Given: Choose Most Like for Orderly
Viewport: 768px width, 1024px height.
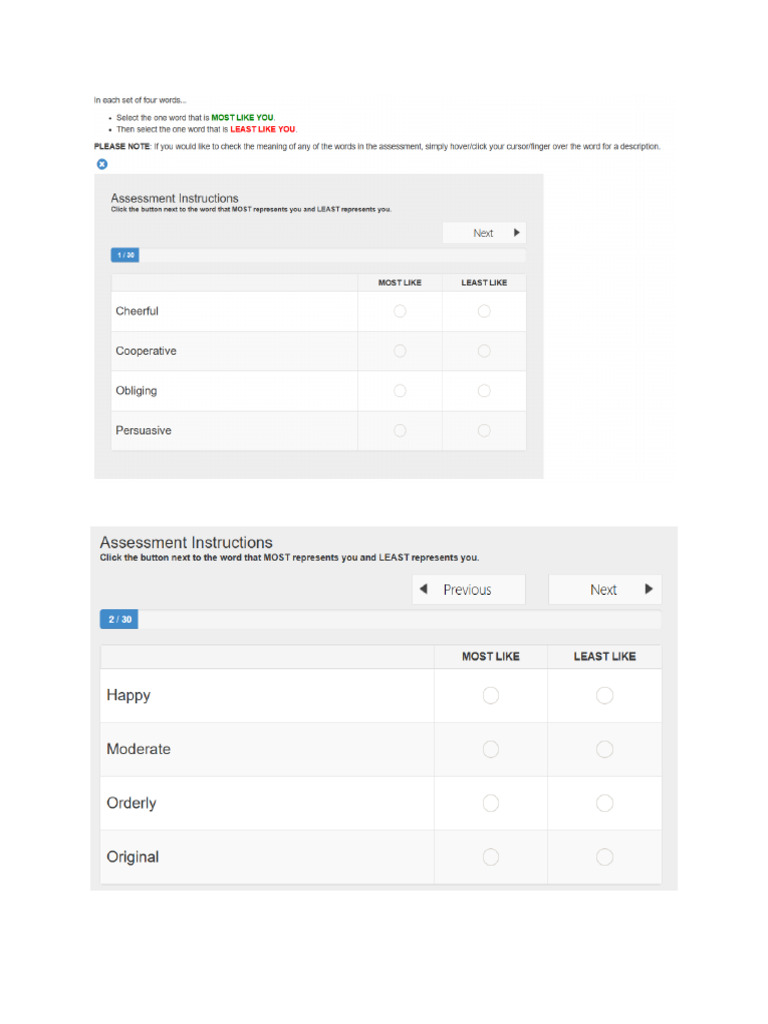Looking at the screenshot, I should click(x=490, y=803).
